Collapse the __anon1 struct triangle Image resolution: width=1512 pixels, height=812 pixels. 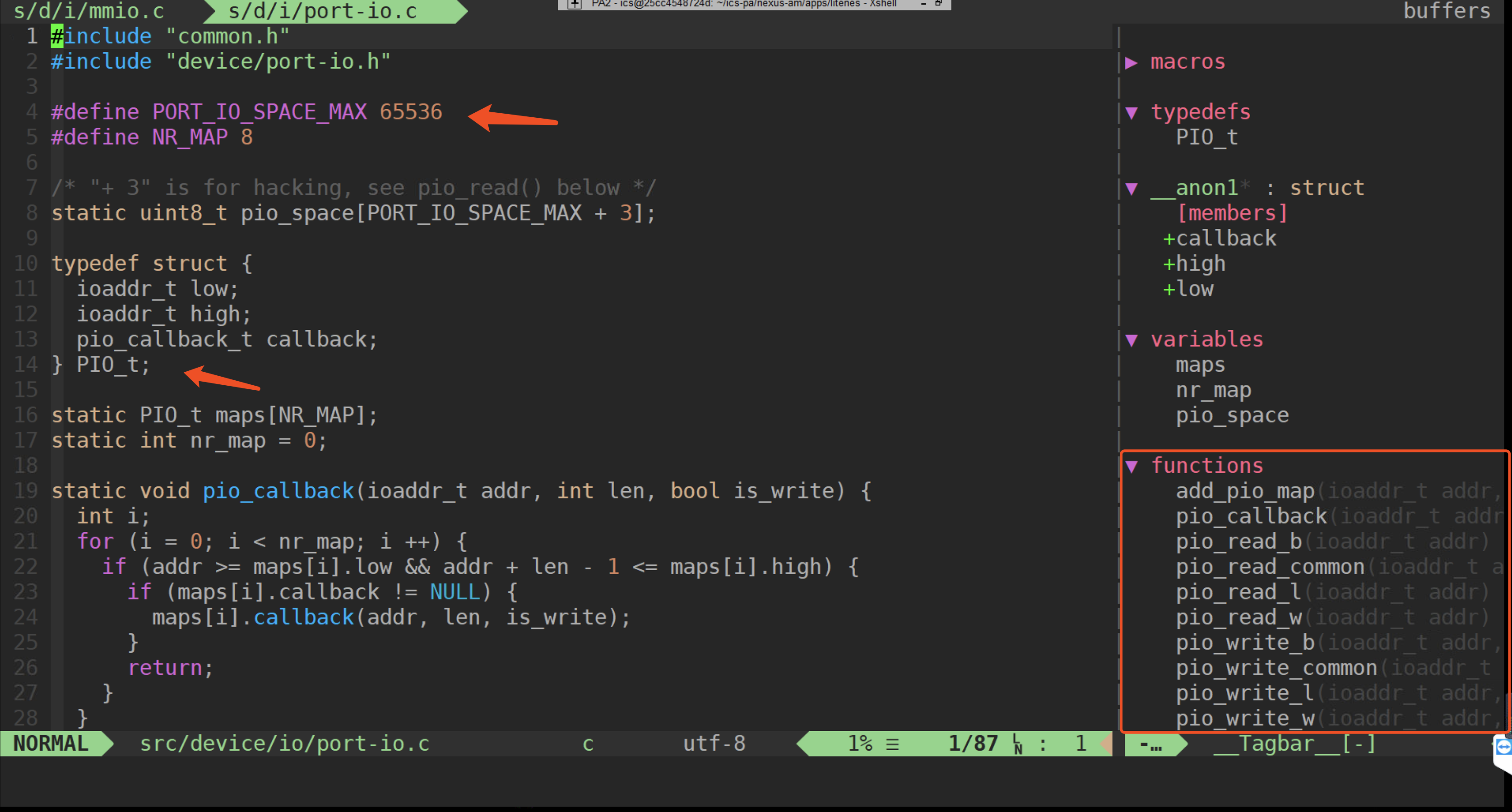click(1131, 188)
